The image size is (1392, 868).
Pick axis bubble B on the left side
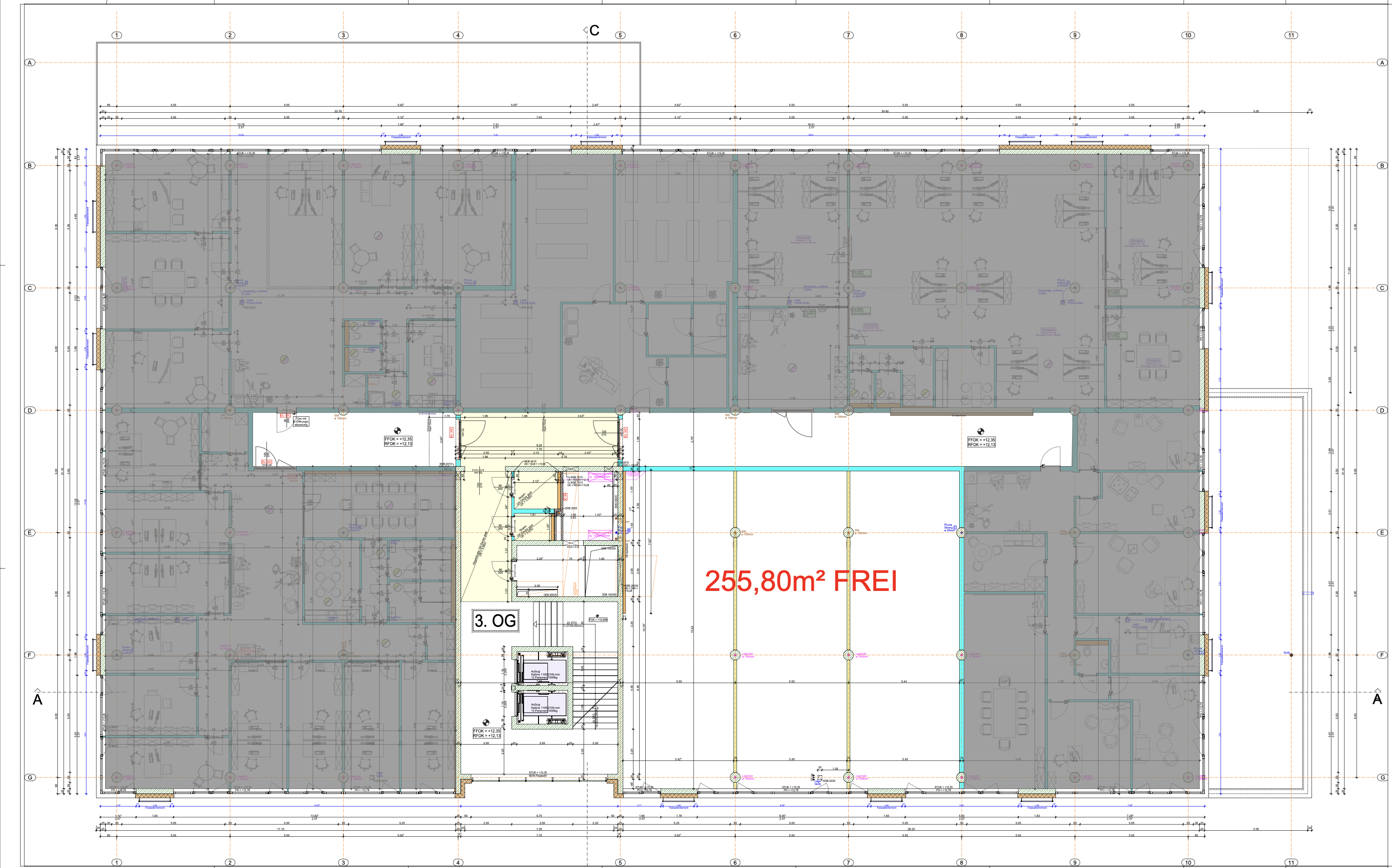coord(30,165)
